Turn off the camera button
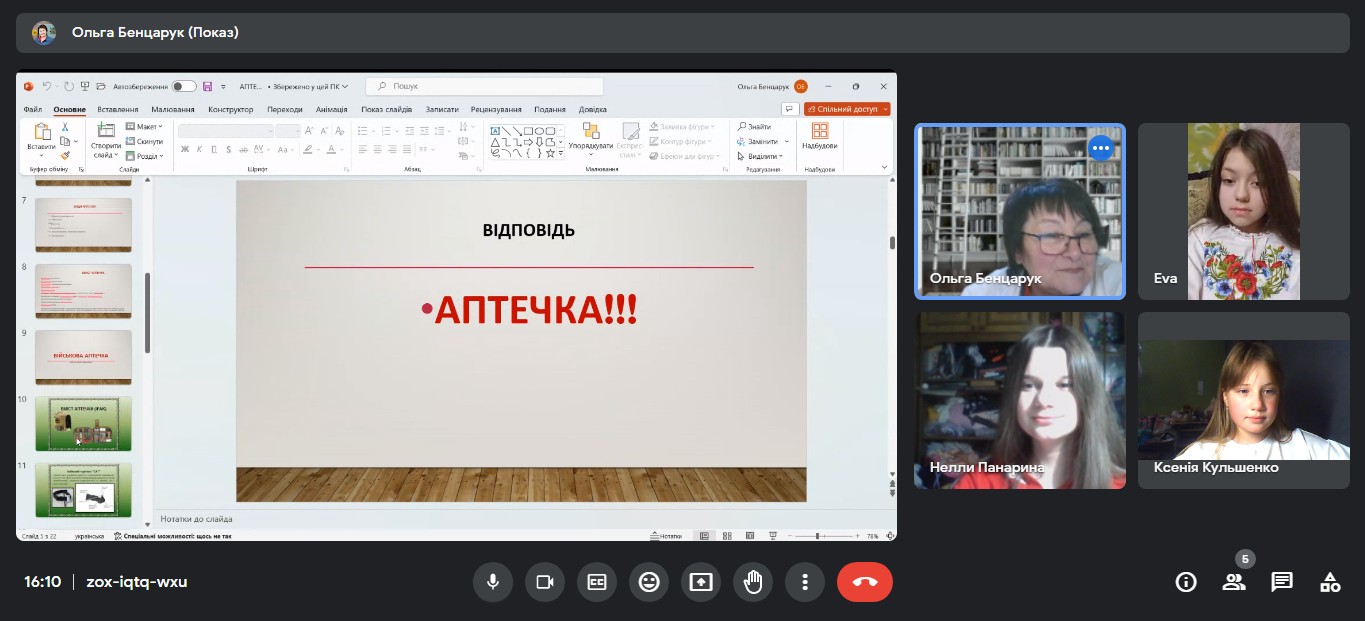 545,582
